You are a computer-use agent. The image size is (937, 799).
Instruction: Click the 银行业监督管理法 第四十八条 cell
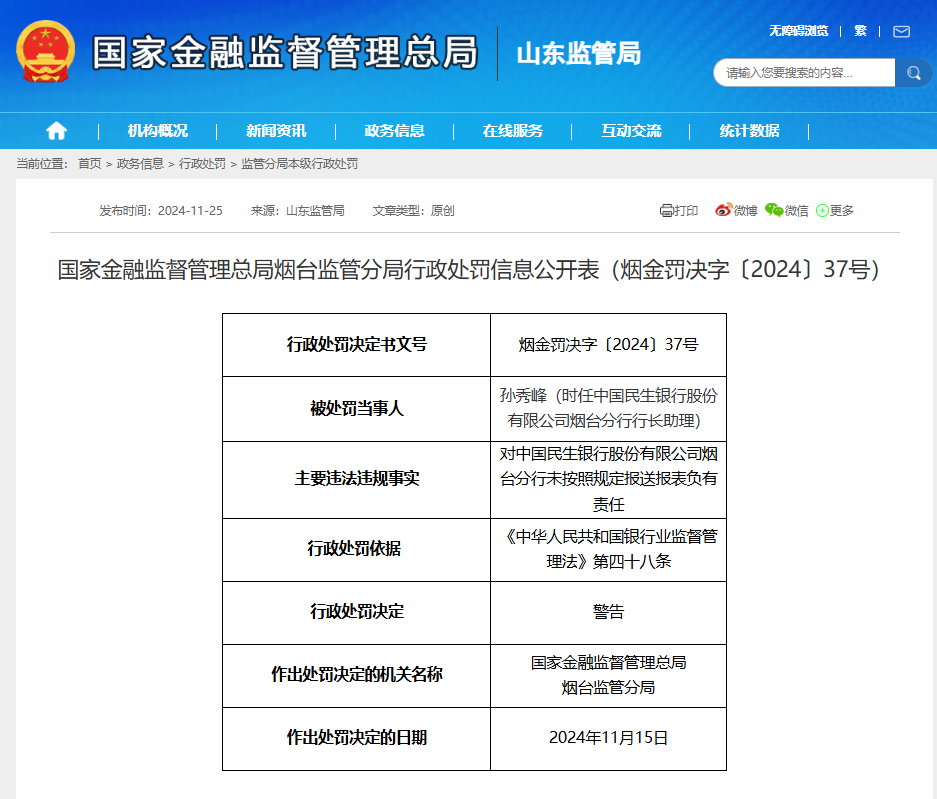[x=608, y=550]
